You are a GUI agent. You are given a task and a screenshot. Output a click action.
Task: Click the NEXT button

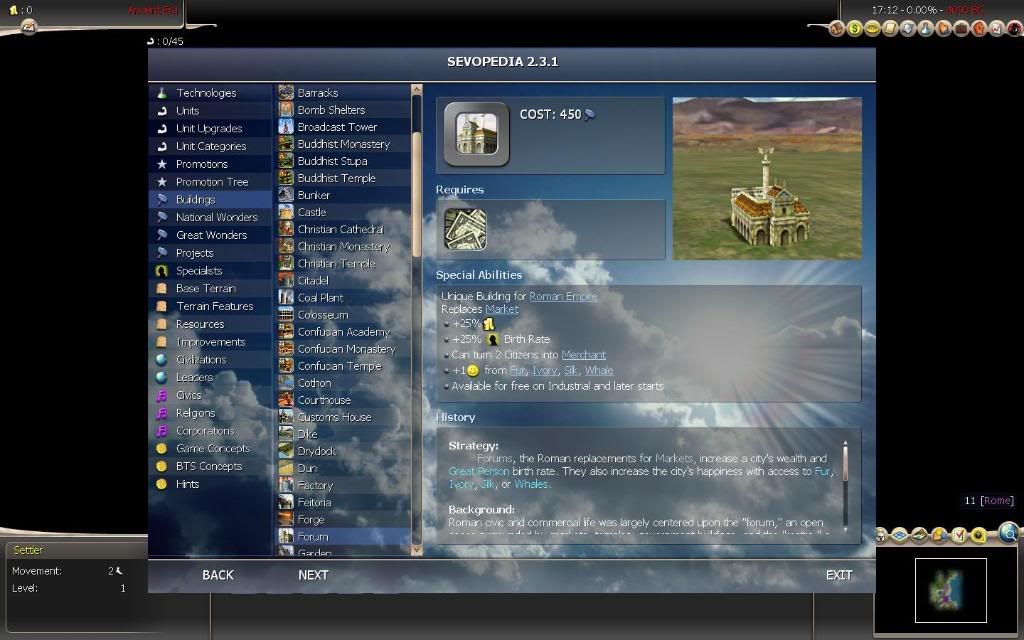[313, 575]
